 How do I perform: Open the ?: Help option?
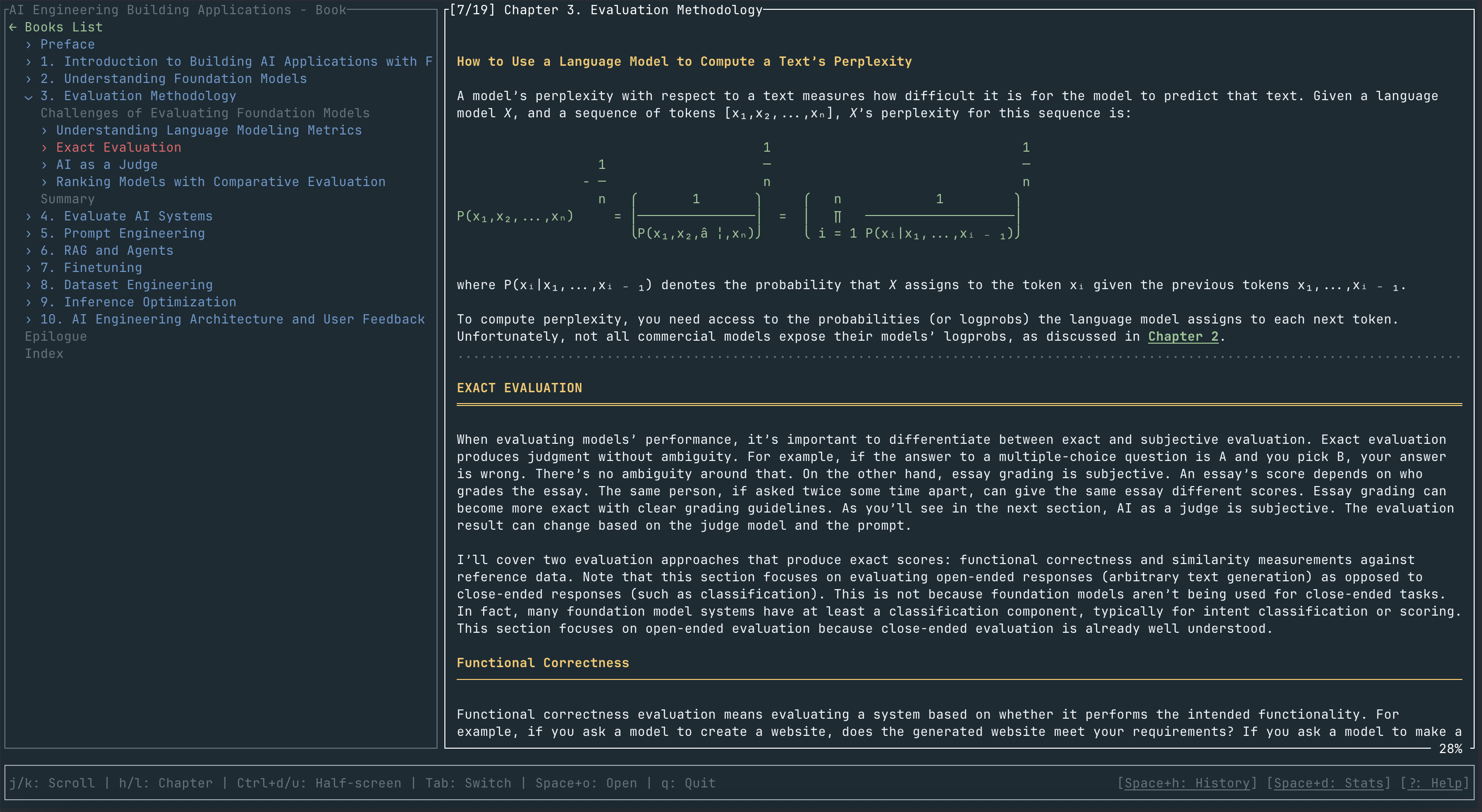1435,783
